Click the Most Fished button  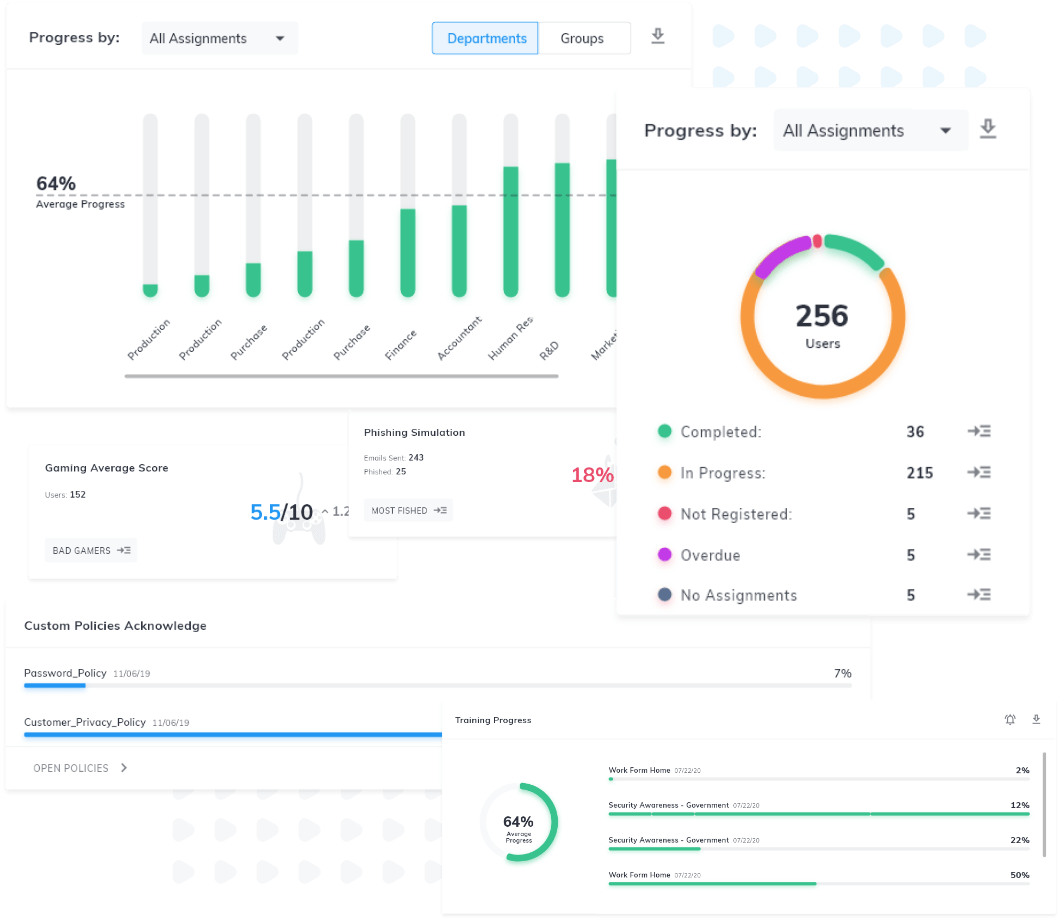(408, 511)
